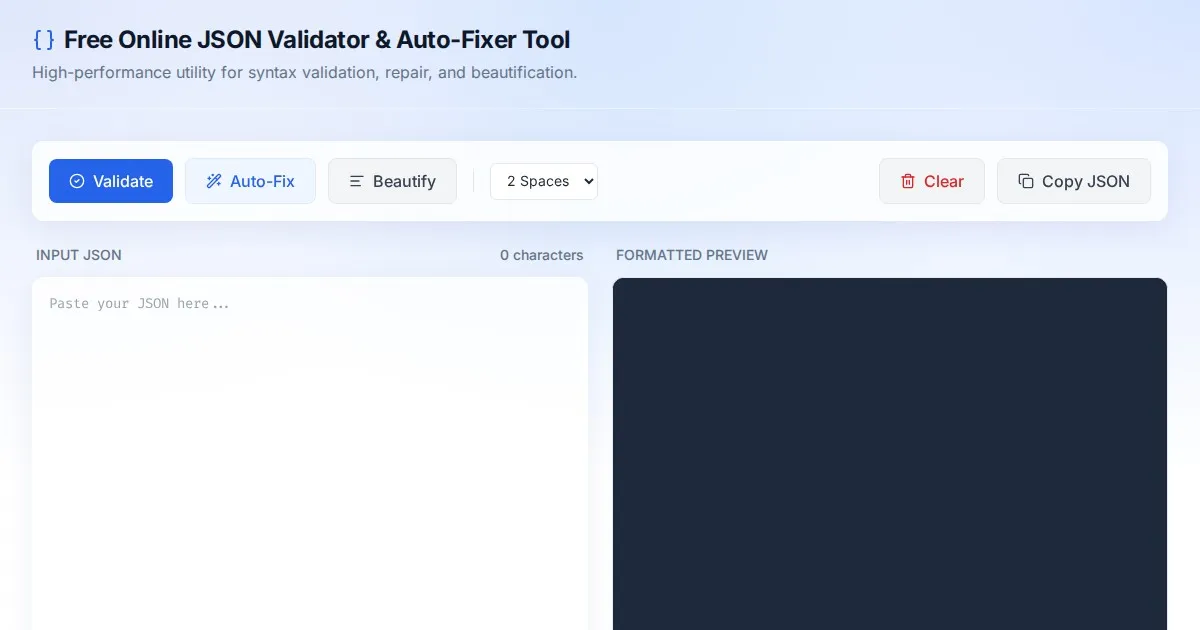Clear the JSON input
Viewport: 1200px width, 630px height.
tap(931, 181)
